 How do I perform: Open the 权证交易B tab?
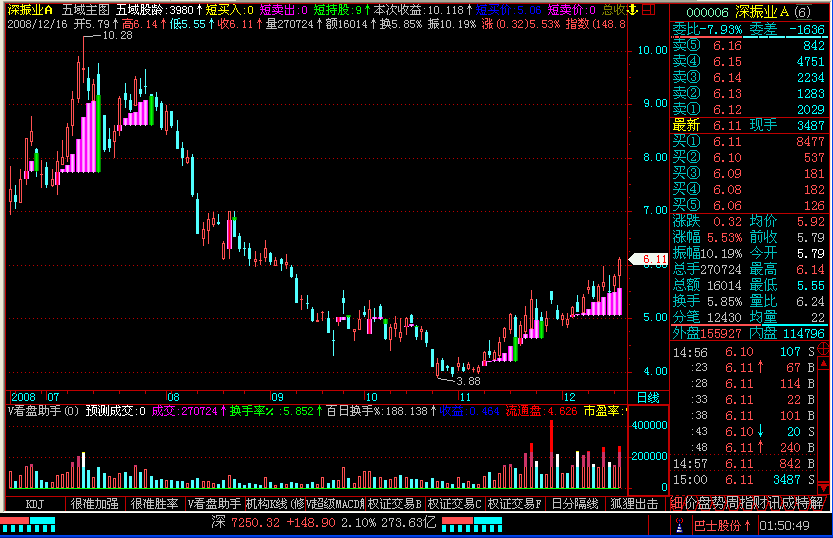click(x=395, y=503)
